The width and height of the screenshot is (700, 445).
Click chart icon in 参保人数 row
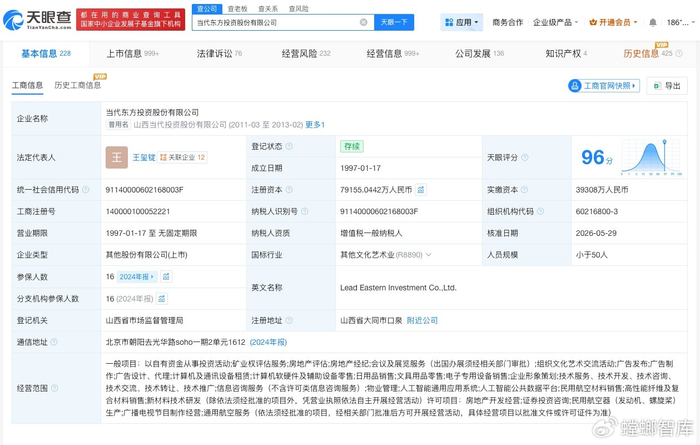166,277
